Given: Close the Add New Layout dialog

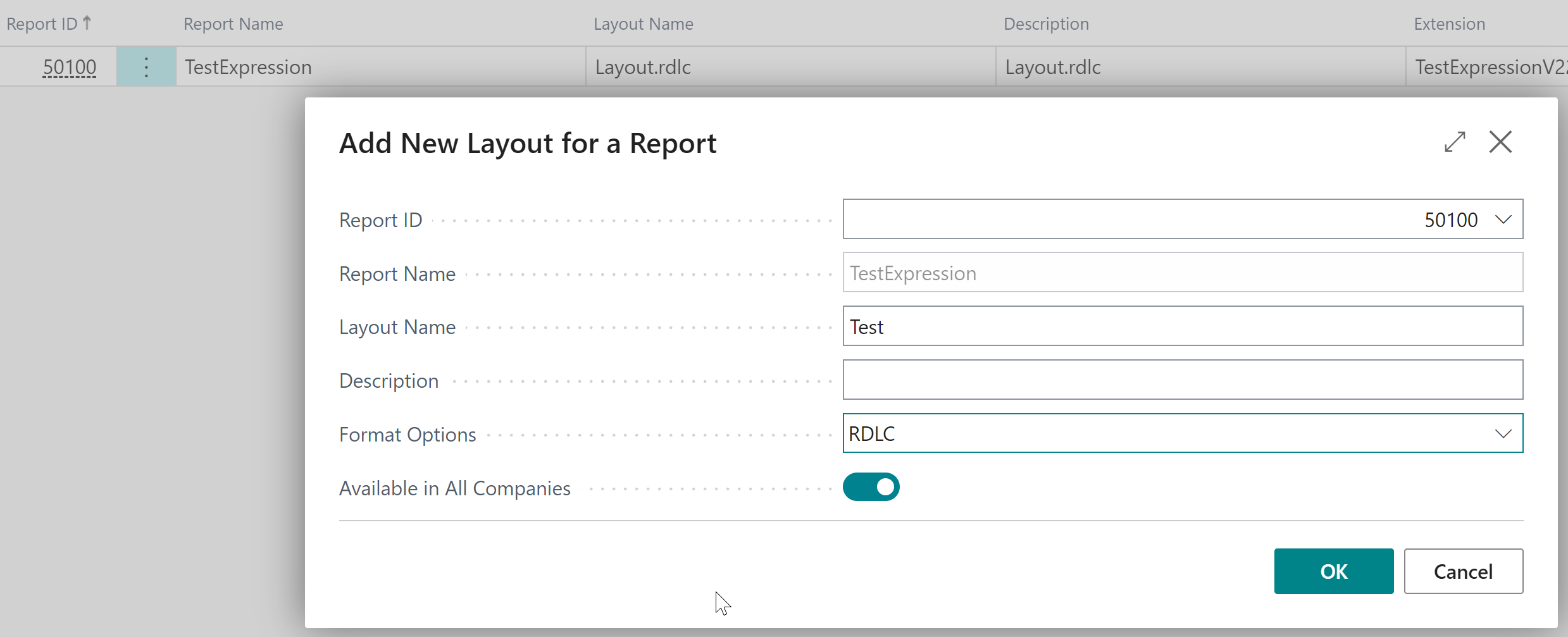Looking at the screenshot, I should [x=1501, y=142].
